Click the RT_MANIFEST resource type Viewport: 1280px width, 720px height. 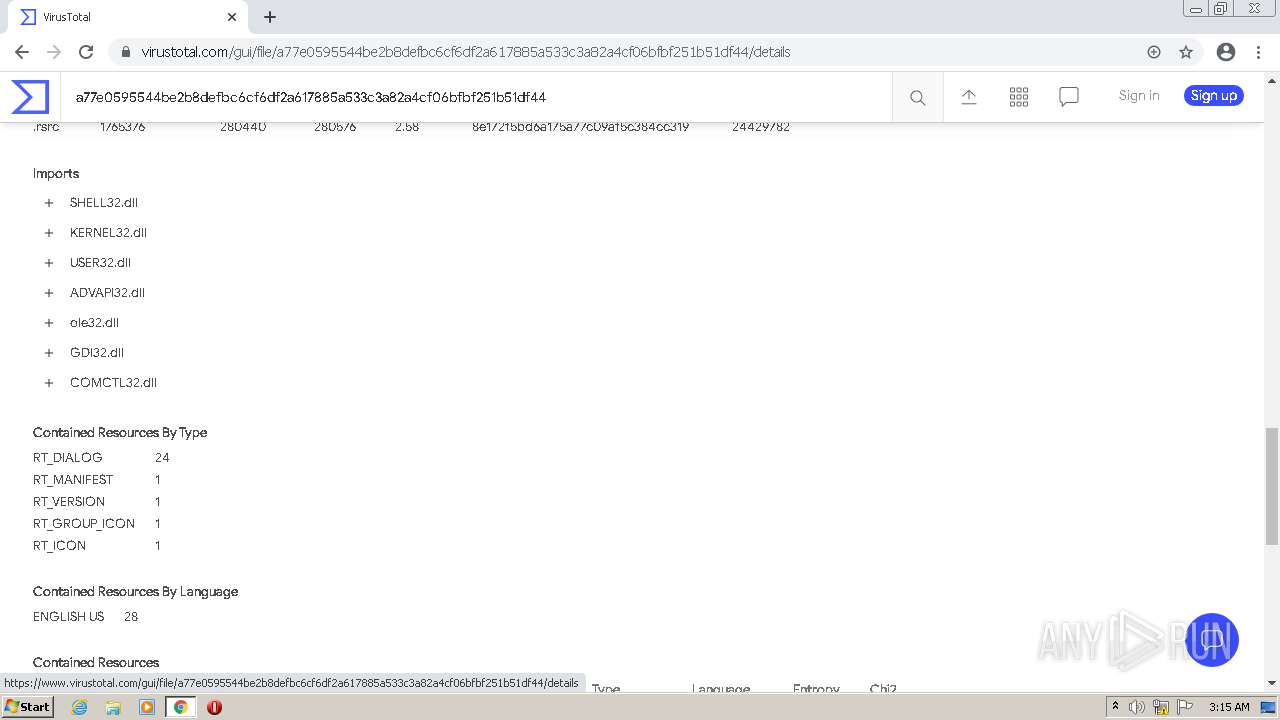pos(73,479)
